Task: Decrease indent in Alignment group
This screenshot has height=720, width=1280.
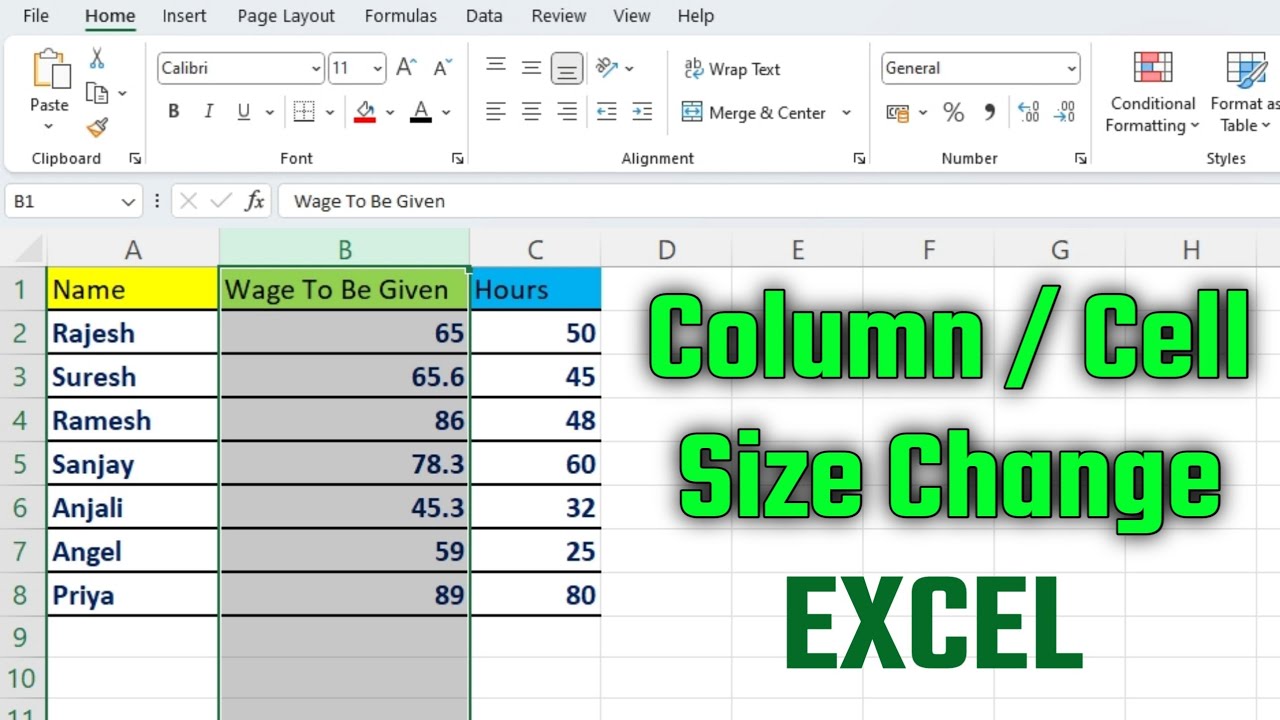Action: click(607, 112)
